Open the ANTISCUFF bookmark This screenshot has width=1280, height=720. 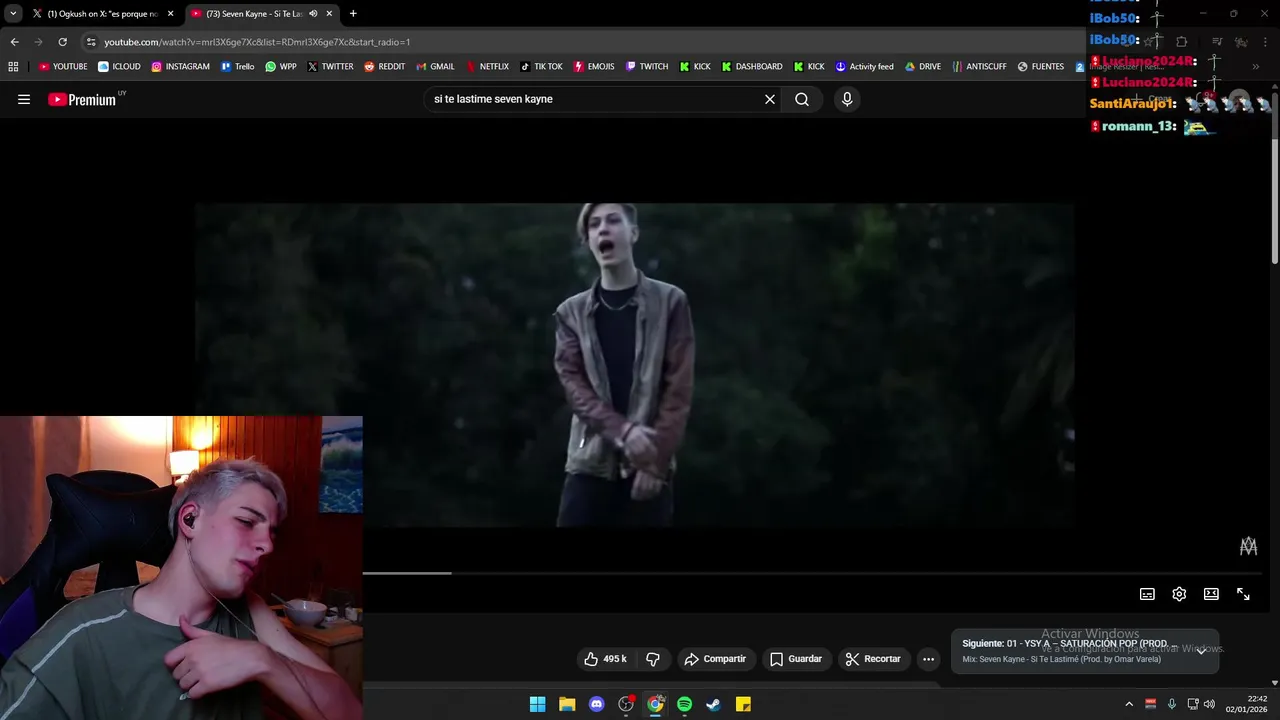pyautogui.click(x=979, y=67)
